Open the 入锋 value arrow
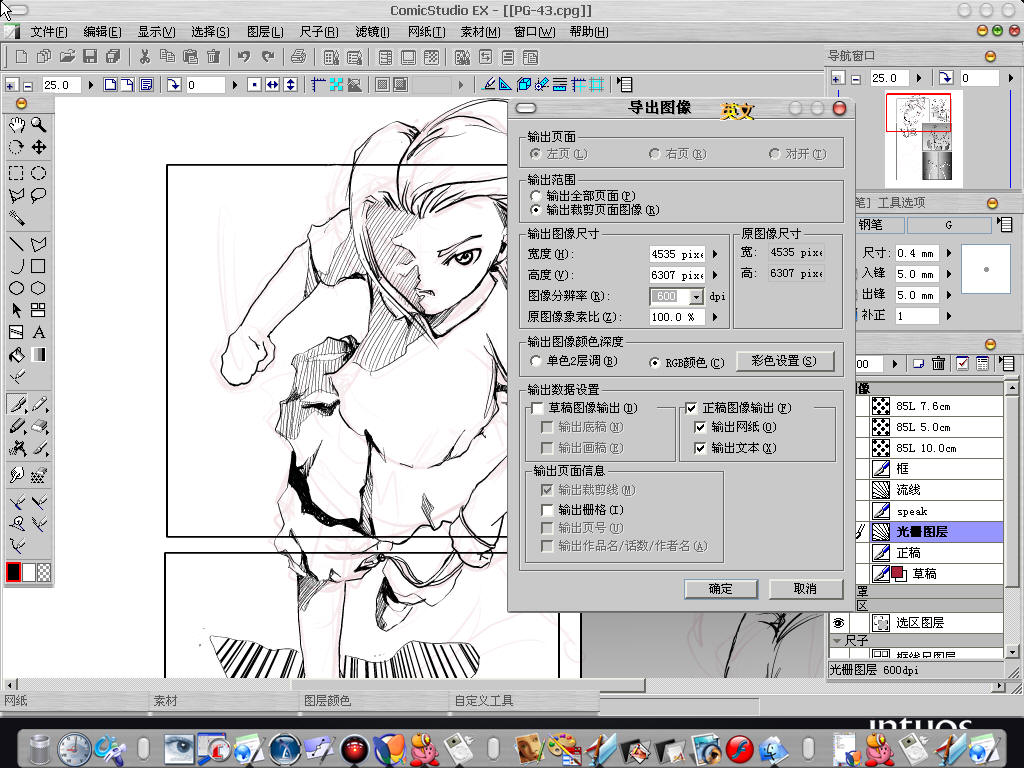Screen dimensions: 1024x768 [949, 274]
